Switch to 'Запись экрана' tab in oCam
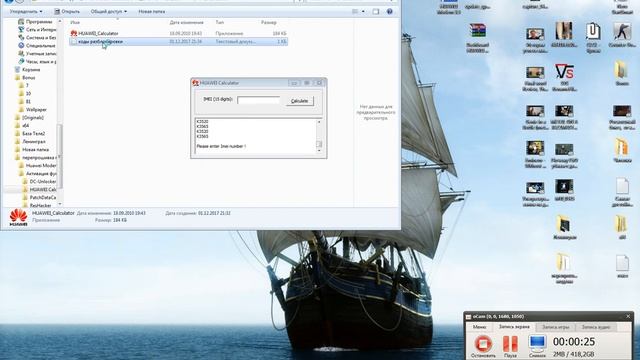Screen dimensions: 640x360 pos(514,327)
